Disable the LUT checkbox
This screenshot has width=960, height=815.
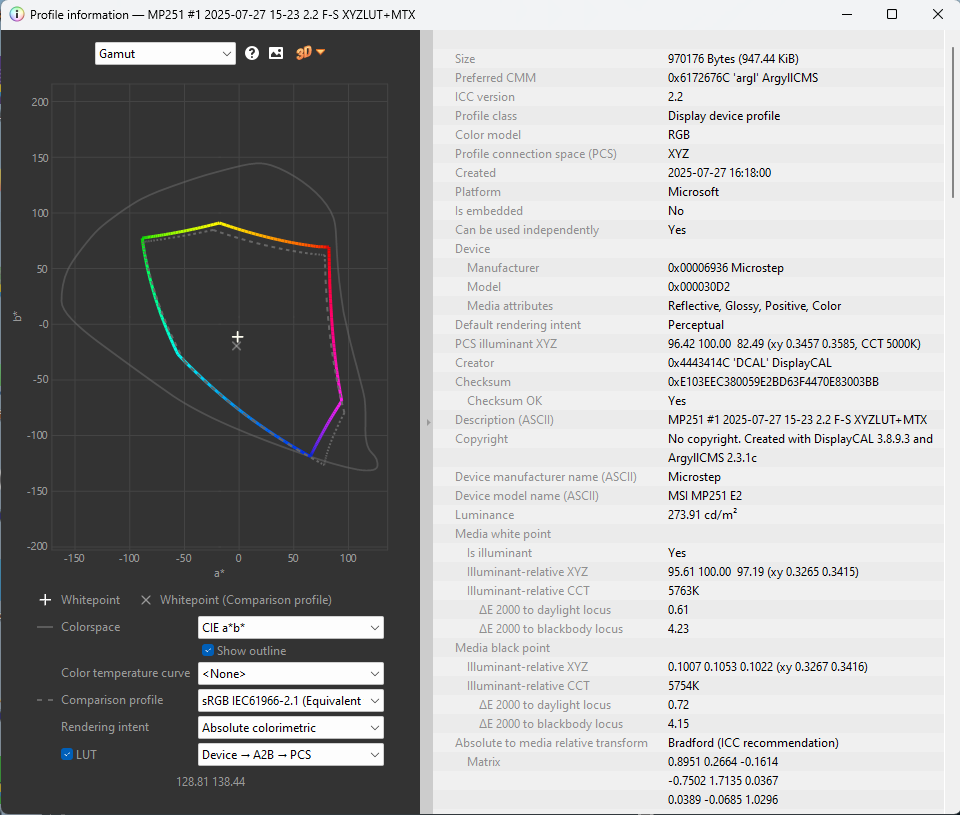pos(67,754)
